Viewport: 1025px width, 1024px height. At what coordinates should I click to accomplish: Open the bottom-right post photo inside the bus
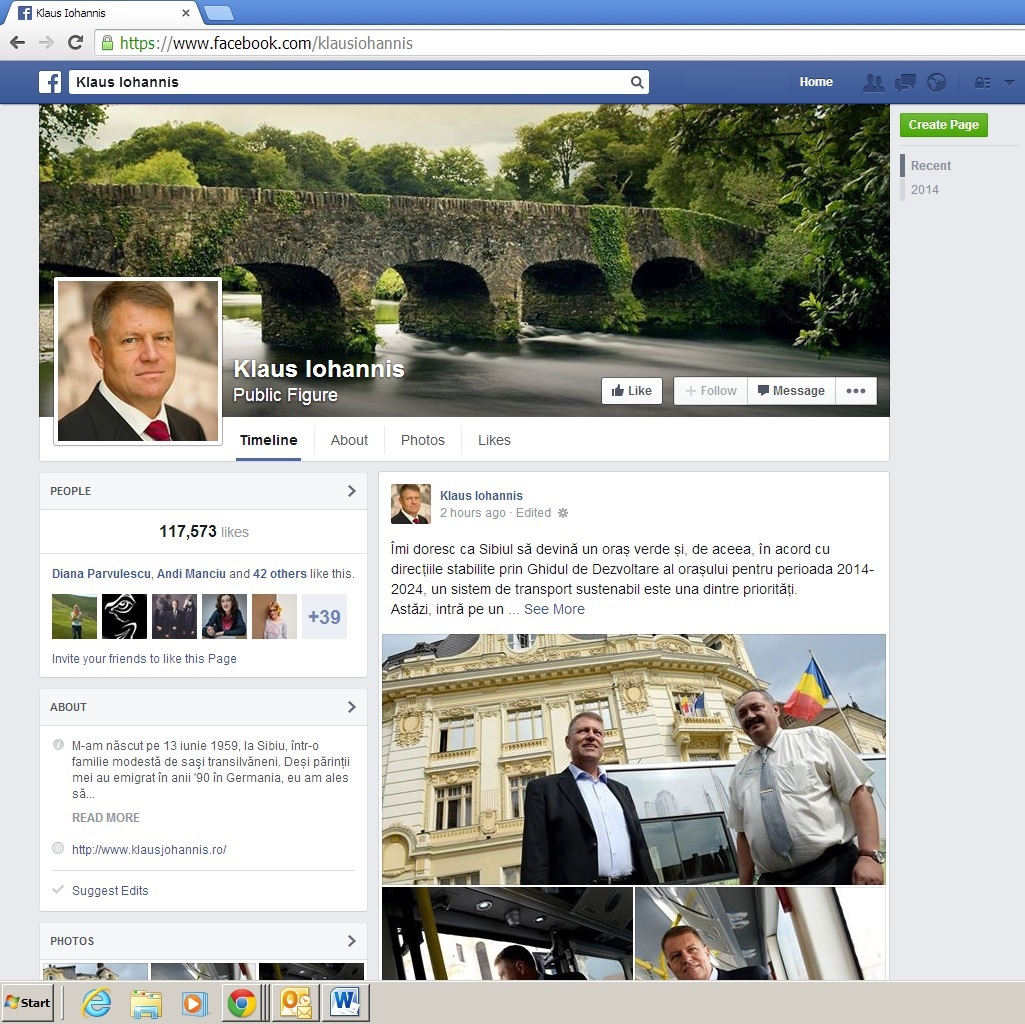click(760, 934)
